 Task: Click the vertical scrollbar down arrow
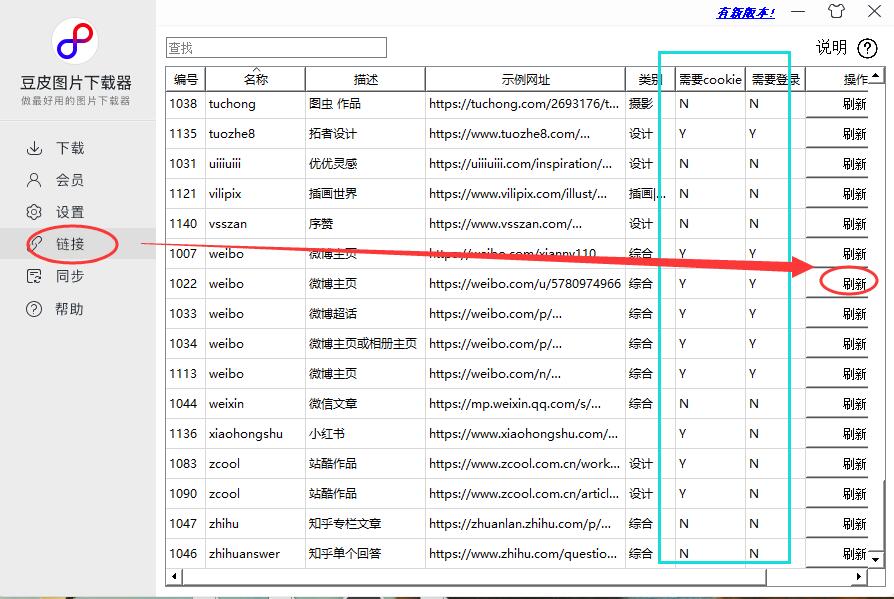click(876, 559)
